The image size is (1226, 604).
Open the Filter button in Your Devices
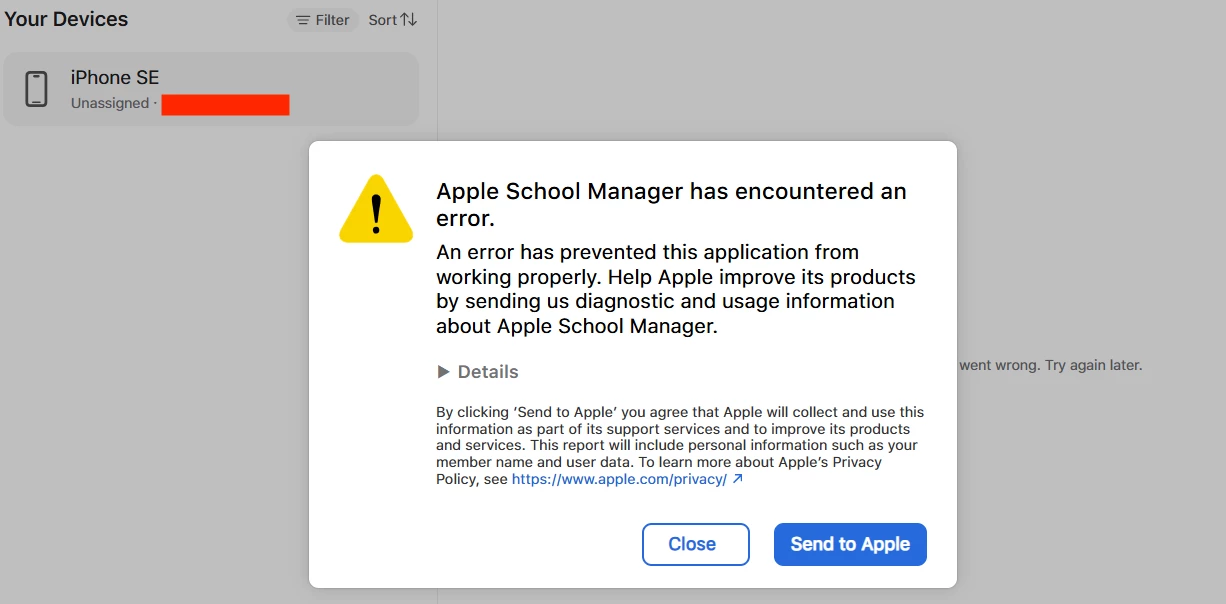point(323,20)
